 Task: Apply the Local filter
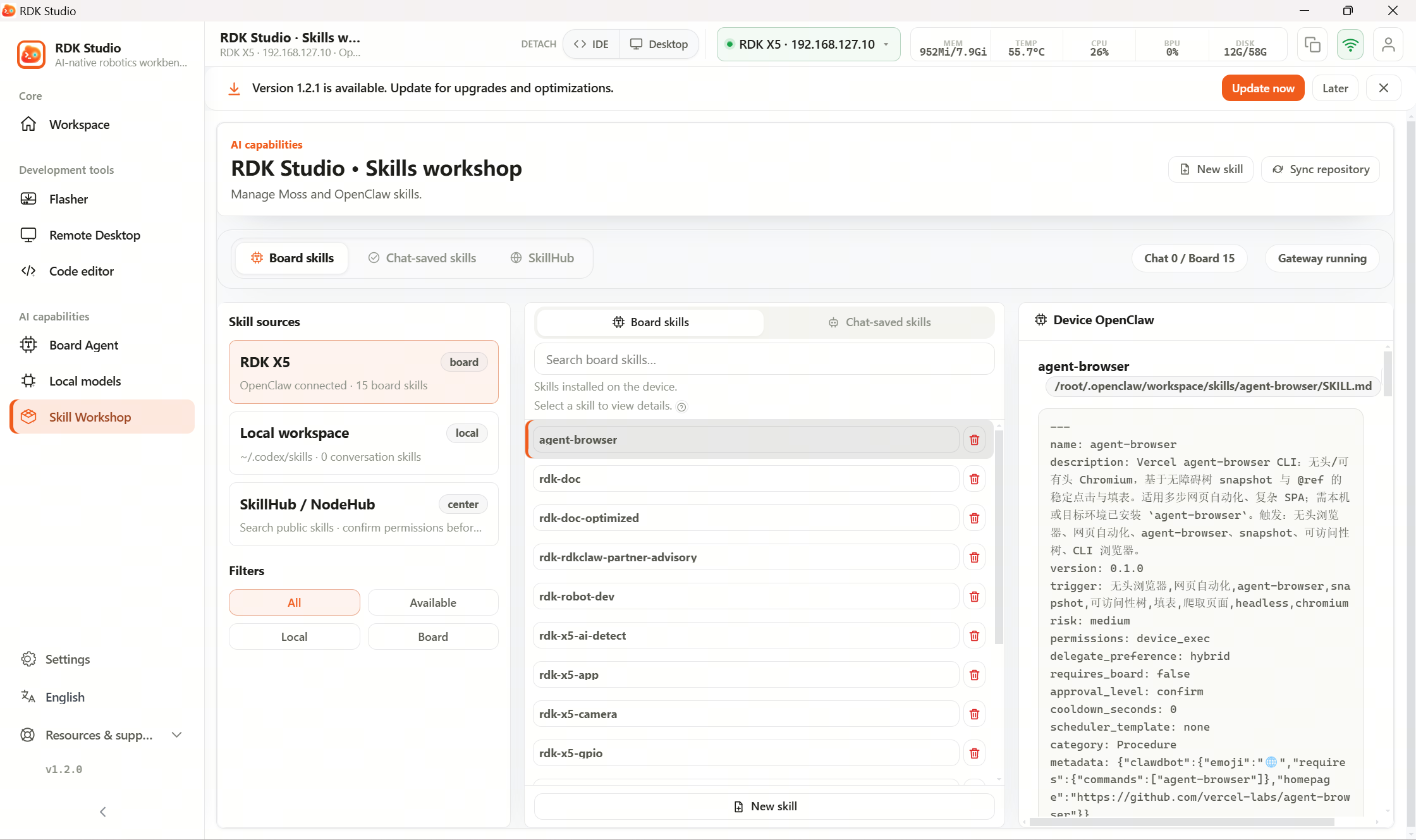coord(294,636)
